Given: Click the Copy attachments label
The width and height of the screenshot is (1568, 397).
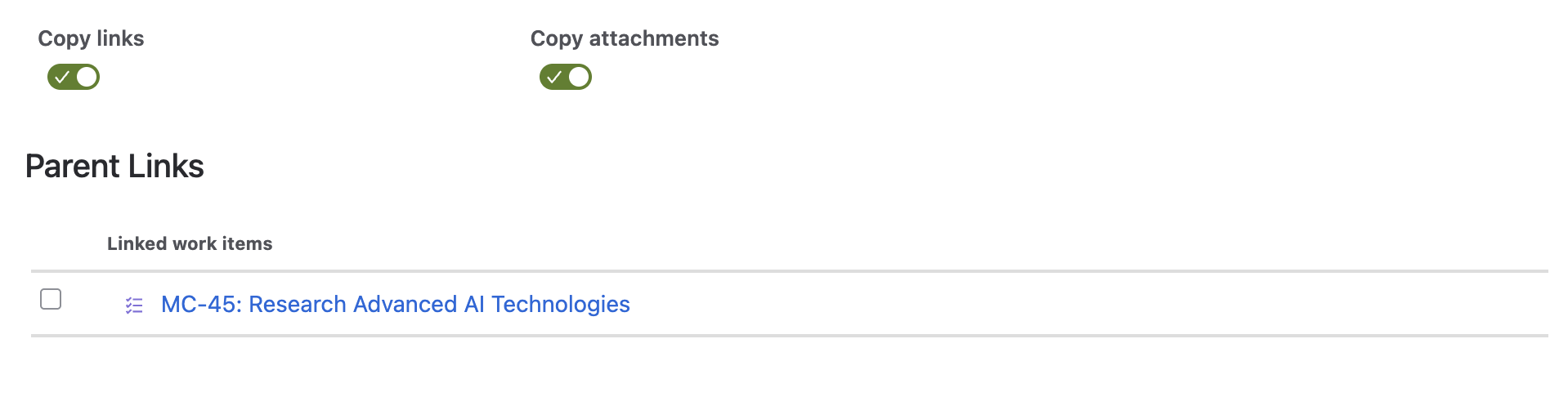Looking at the screenshot, I should [x=625, y=38].
